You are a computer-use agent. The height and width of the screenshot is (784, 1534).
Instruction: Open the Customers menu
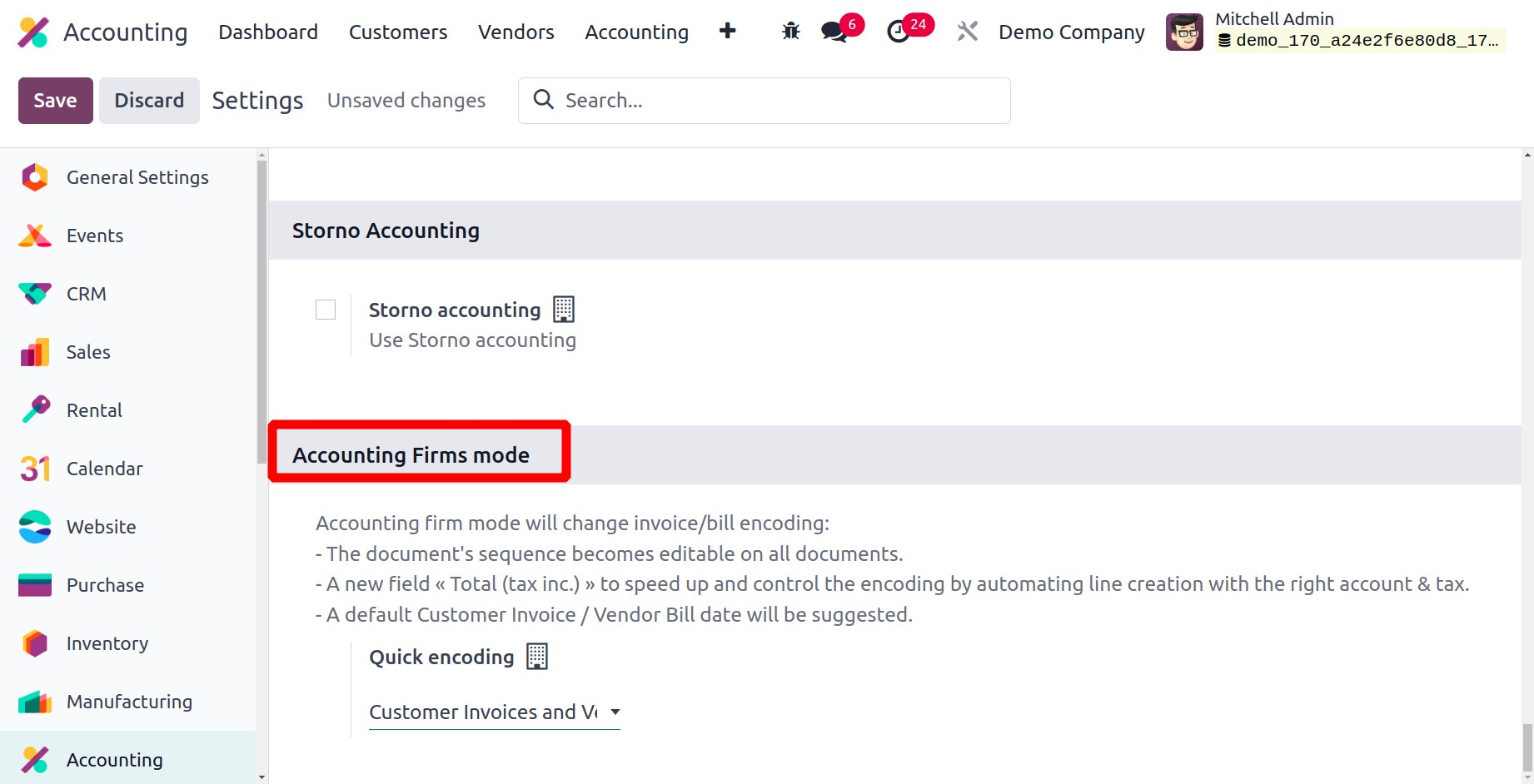pyautogui.click(x=397, y=32)
